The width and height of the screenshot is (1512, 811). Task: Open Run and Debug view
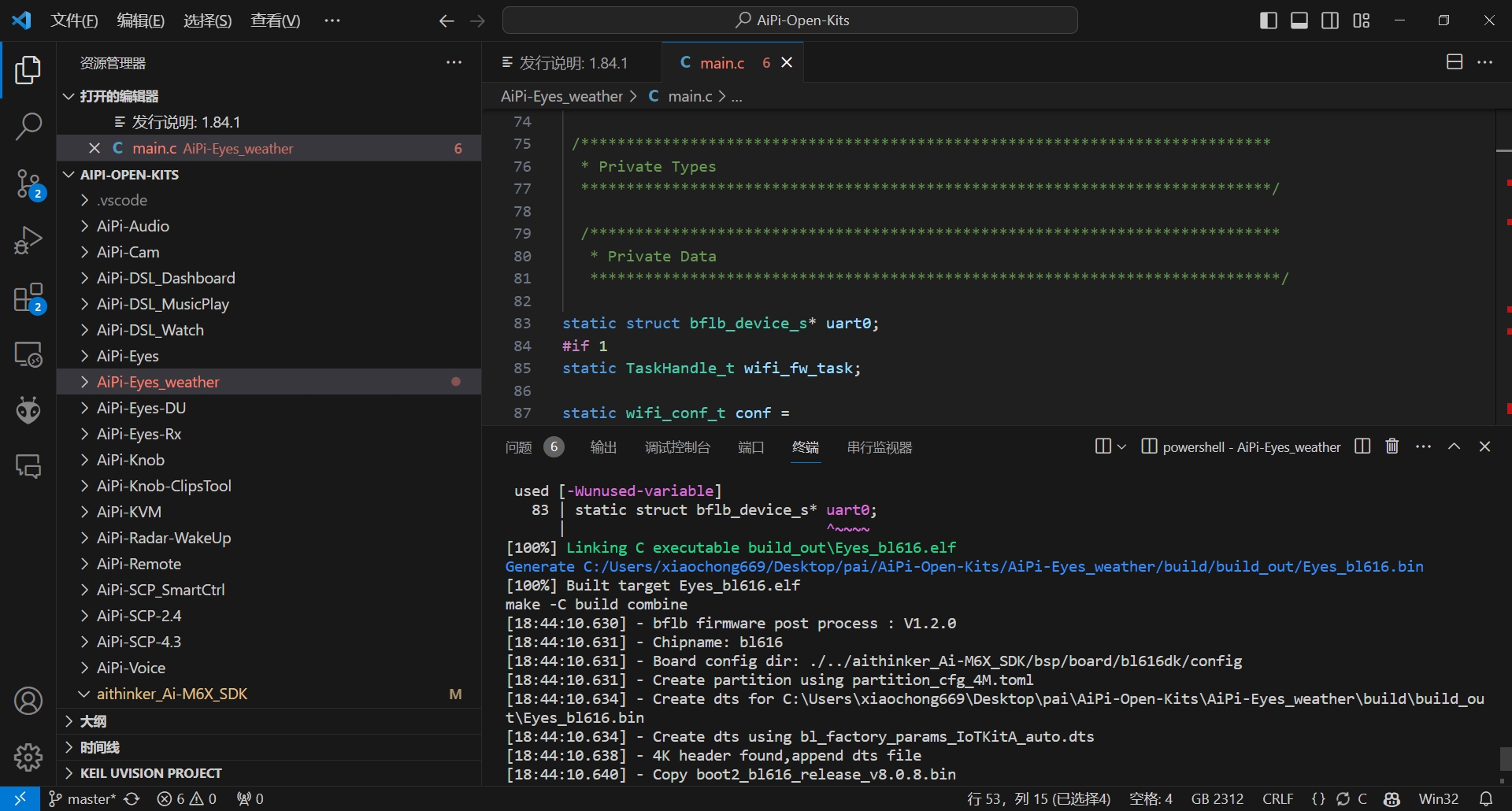[x=28, y=240]
